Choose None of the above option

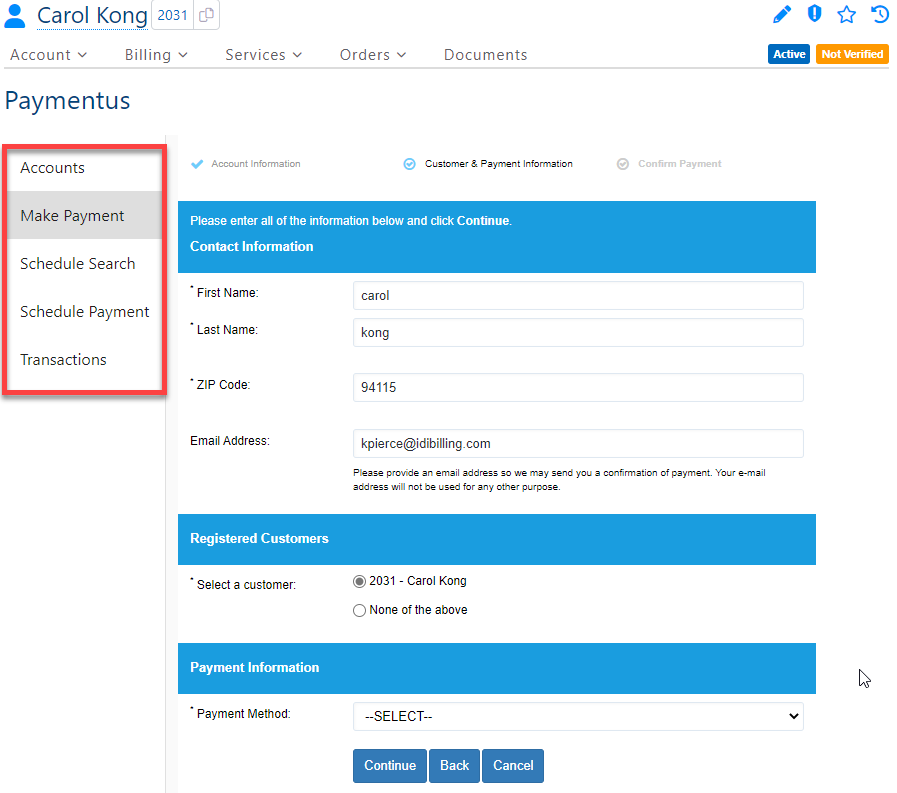pos(359,610)
